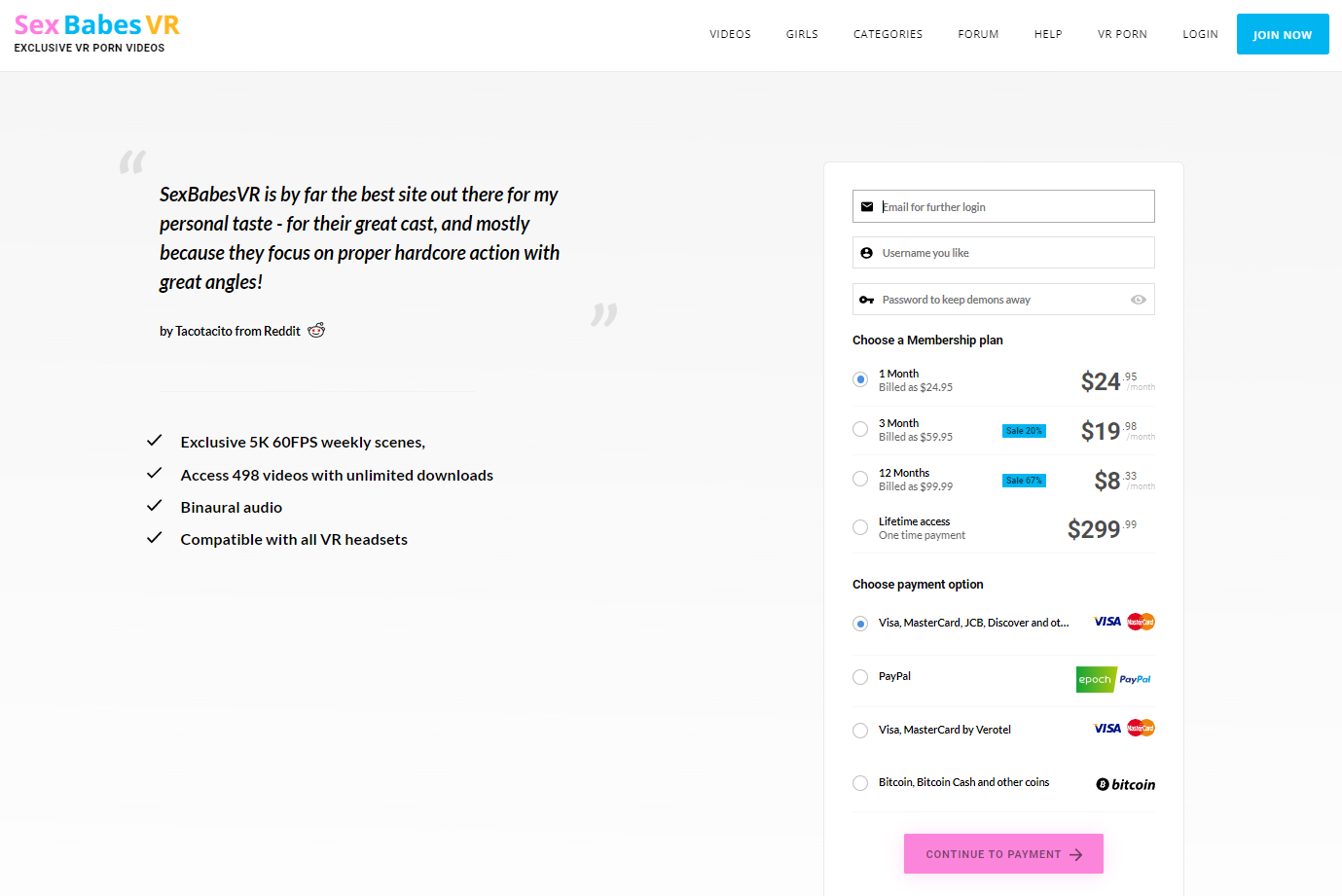Open the Categories menu item
Image resolution: width=1342 pixels, height=896 pixels.
(888, 34)
